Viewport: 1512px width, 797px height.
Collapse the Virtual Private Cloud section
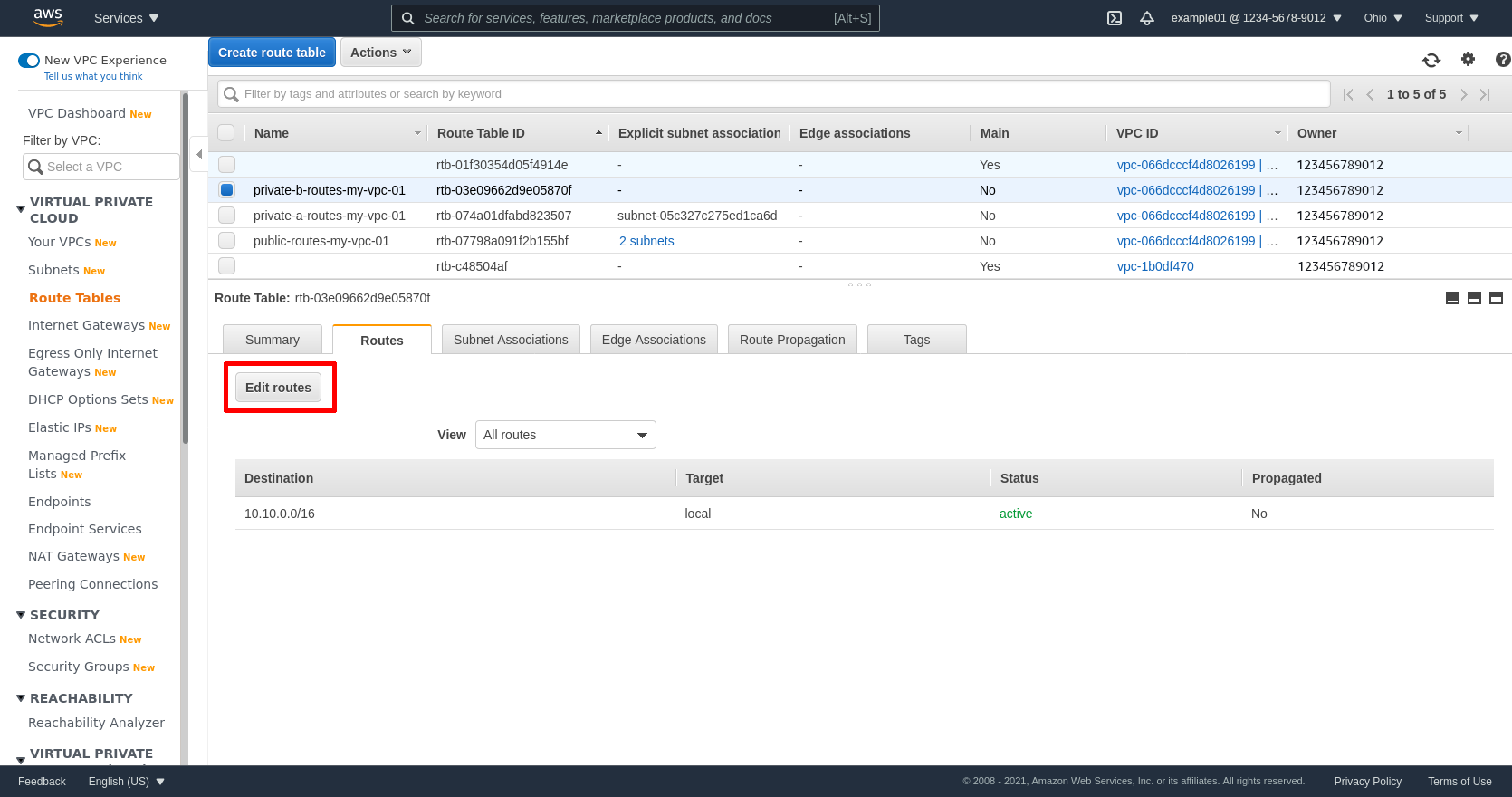click(x=21, y=209)
